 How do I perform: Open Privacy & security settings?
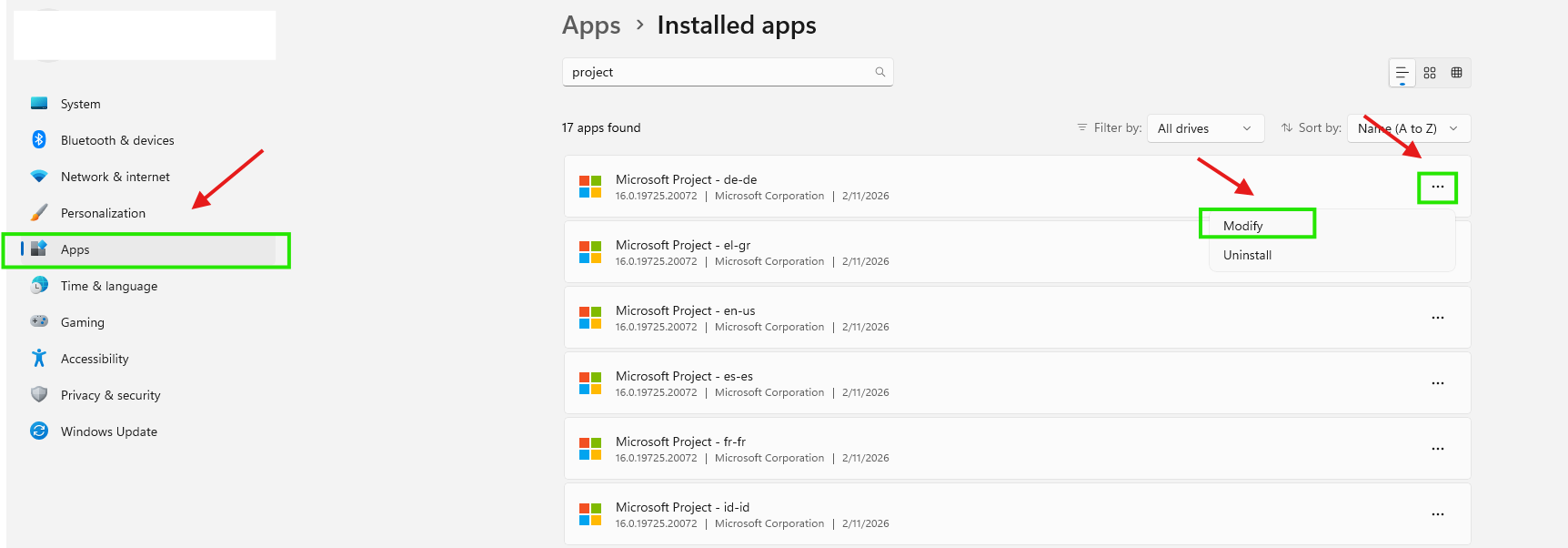110,395
